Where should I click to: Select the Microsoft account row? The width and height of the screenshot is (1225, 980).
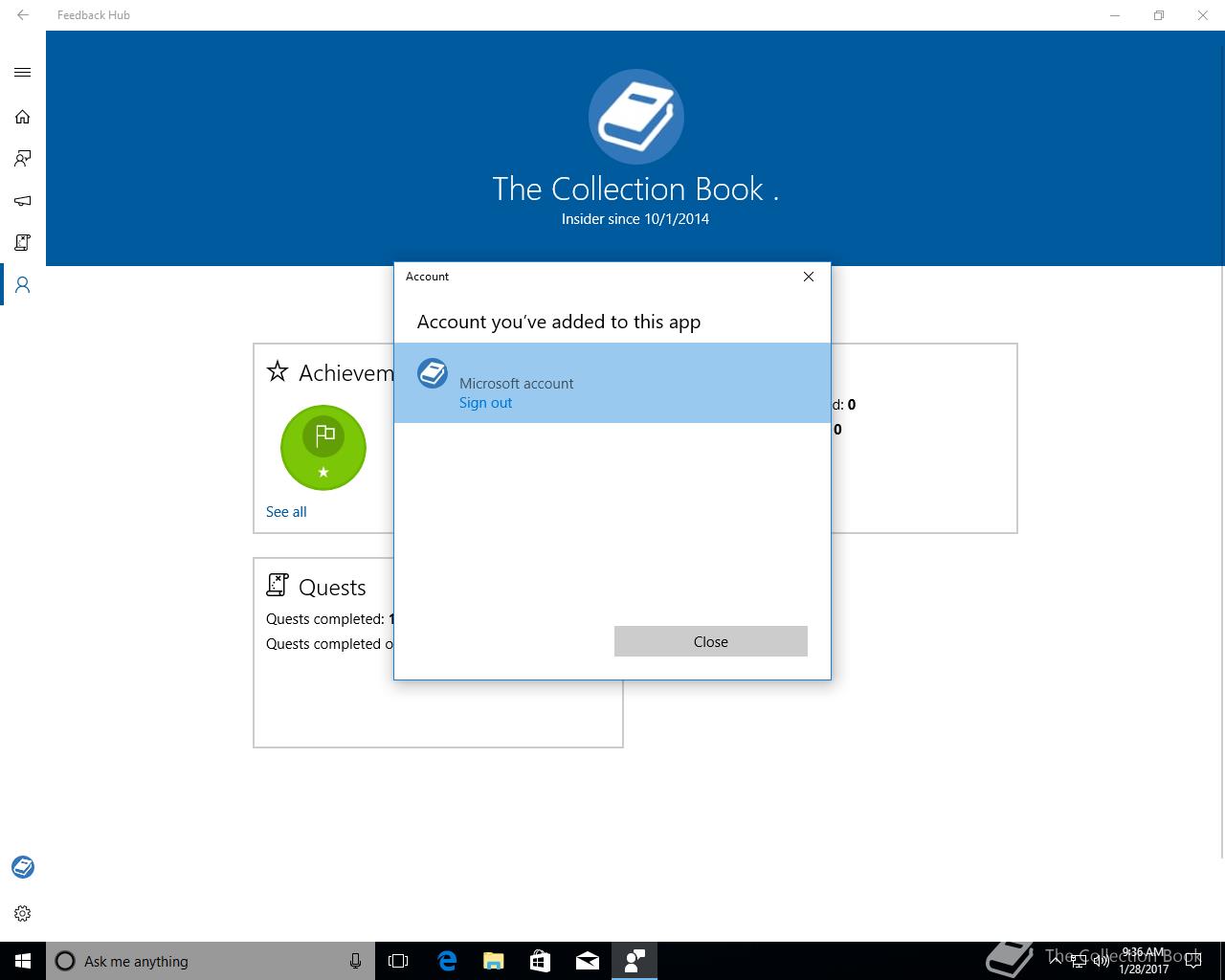click(x=612, y=383)
